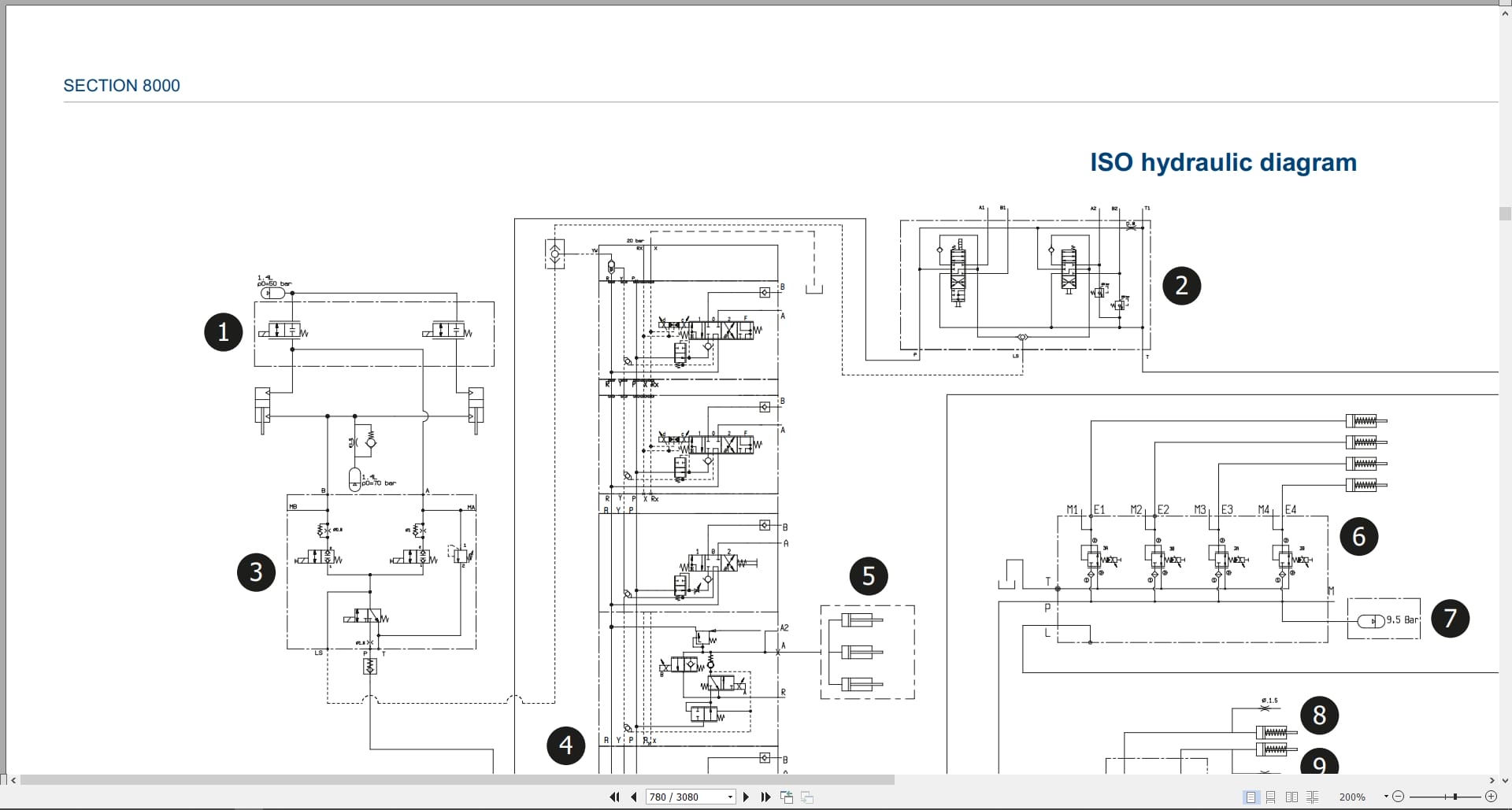
Task: Go to the previous page
Action: (633, 797)
